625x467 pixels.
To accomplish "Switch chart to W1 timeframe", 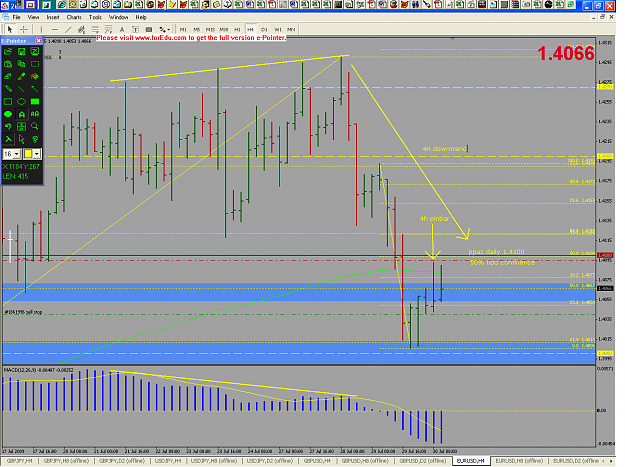I will (x=278, y=29).
